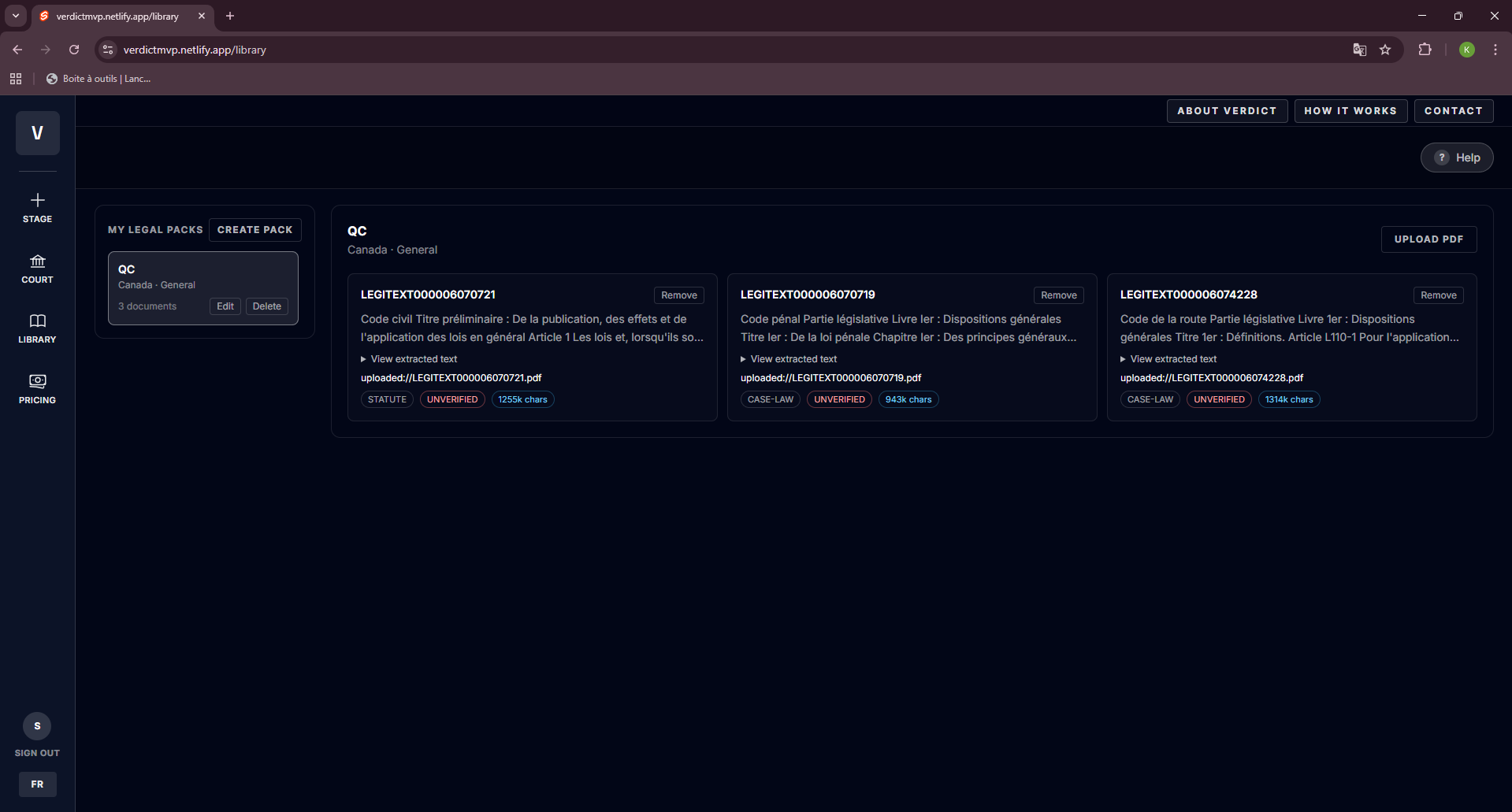1512x812 pixels.
Task: Close the verdictmvp browser tab
Action: click(202, 16)
